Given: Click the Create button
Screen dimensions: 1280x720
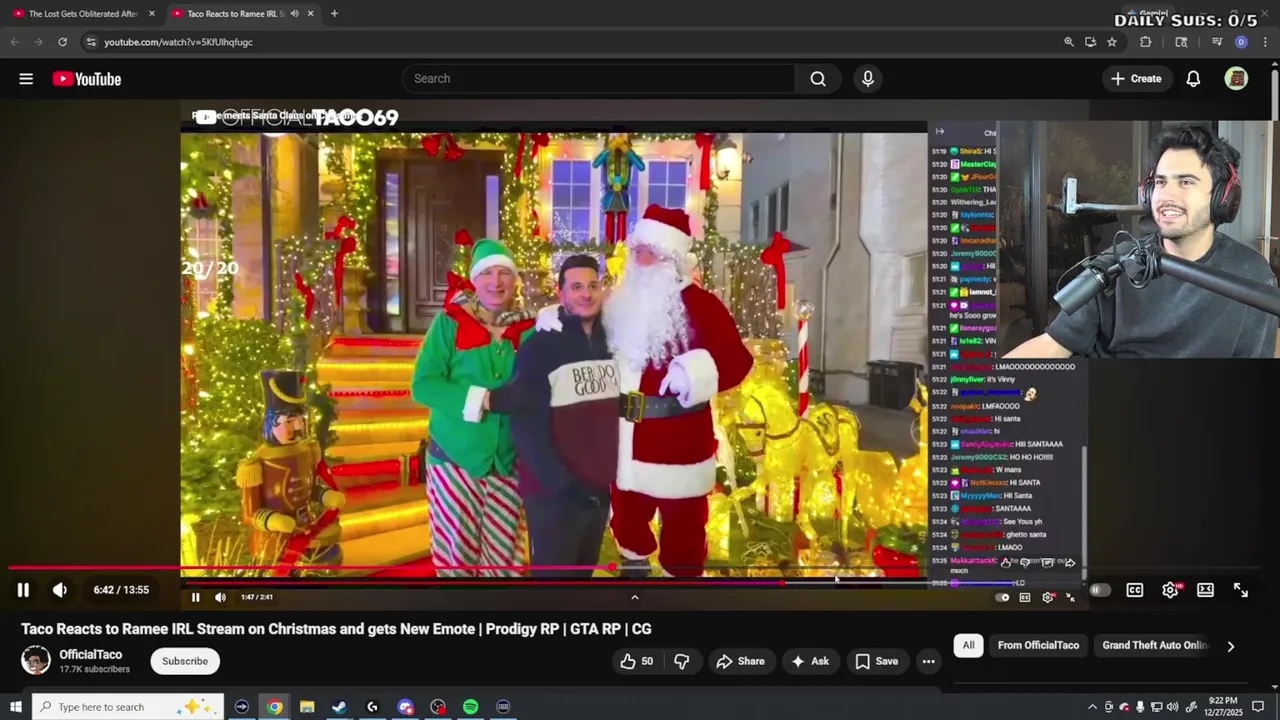Looking at the screenshot, I should pyautogui.click(x=1136, y=79).
